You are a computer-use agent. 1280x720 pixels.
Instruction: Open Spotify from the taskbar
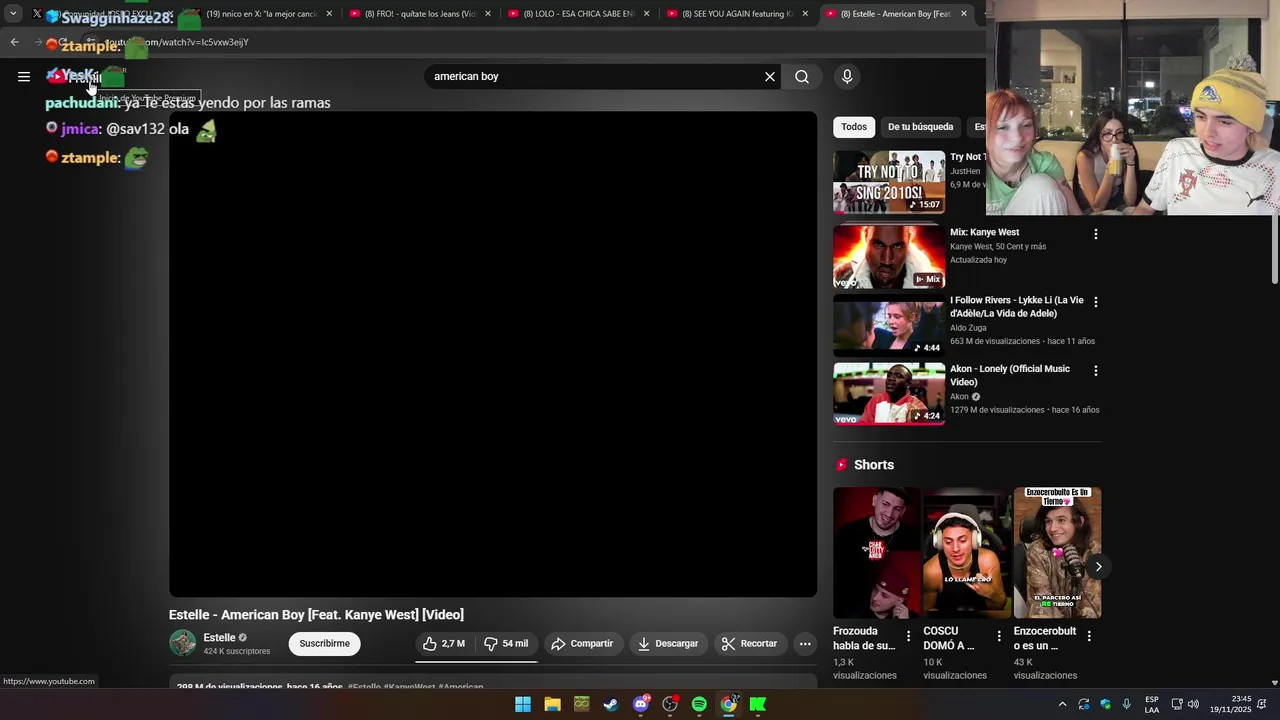(699, 704)
